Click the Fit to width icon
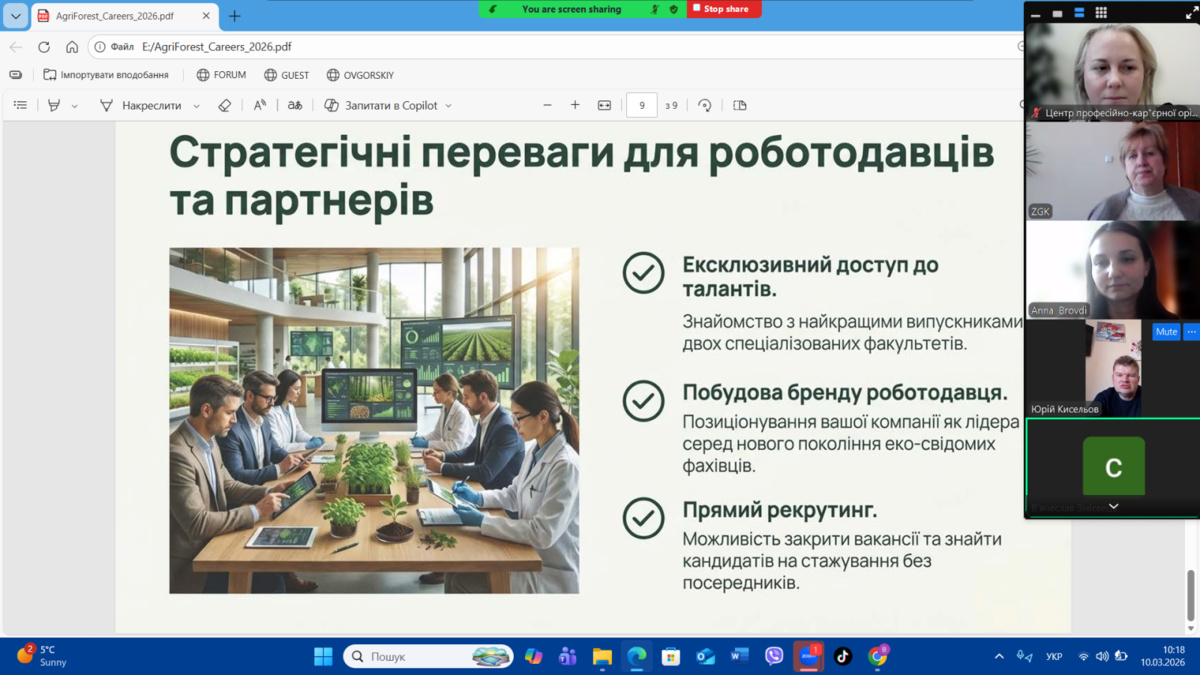Viewport: 1200px width, 675px height. (604, 105)
